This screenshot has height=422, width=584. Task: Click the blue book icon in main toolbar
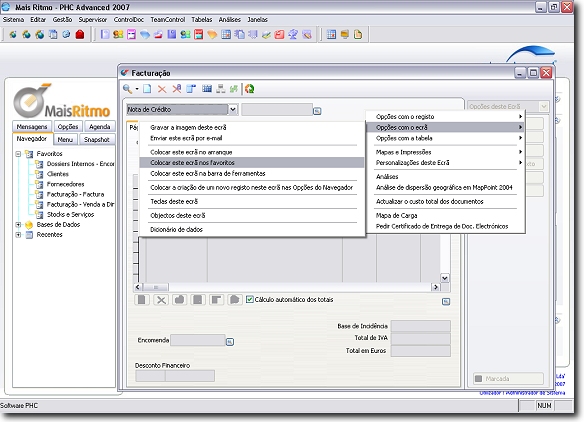point(172,35)
